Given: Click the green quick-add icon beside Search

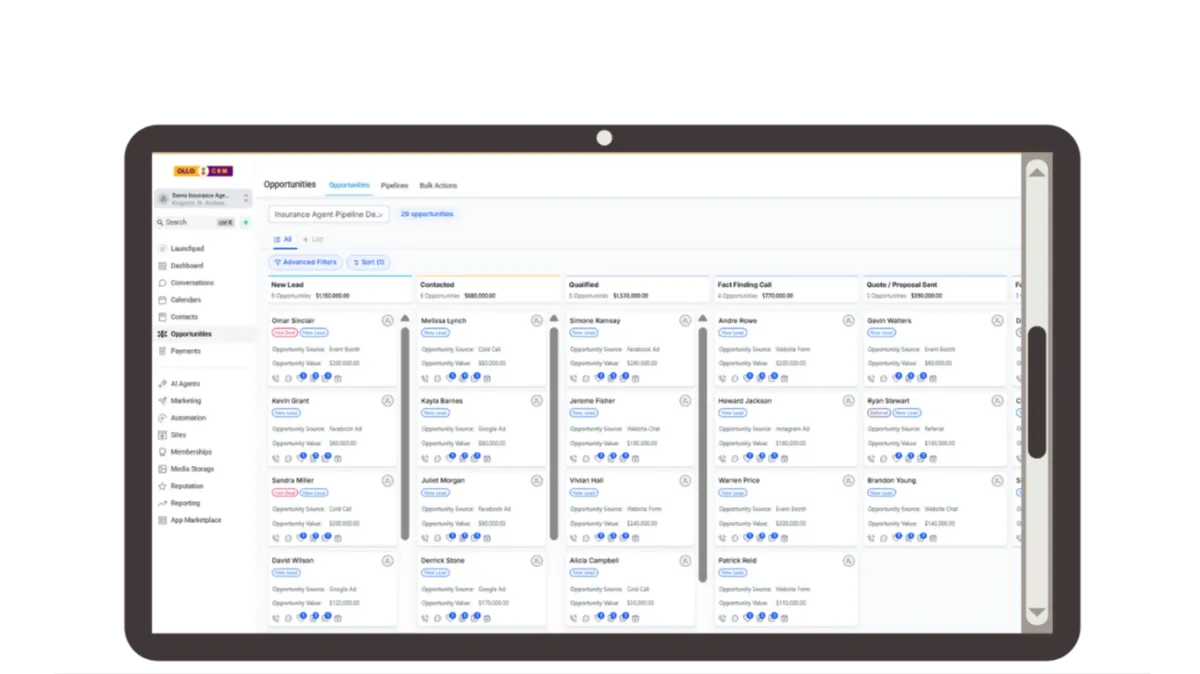Looking at the screenshot, I should coord(246,222).
